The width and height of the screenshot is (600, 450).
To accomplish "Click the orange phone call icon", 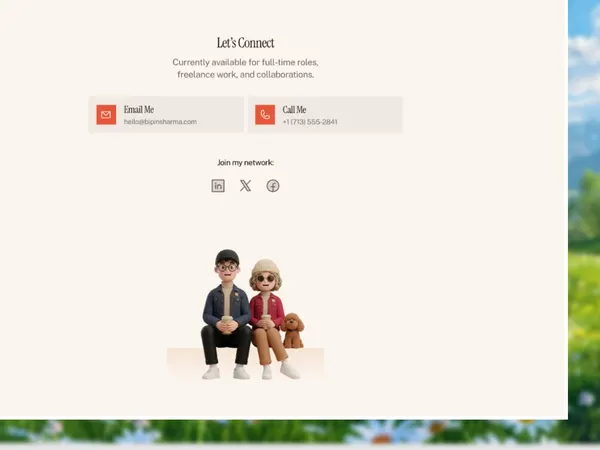I will [x=265, y=115].
